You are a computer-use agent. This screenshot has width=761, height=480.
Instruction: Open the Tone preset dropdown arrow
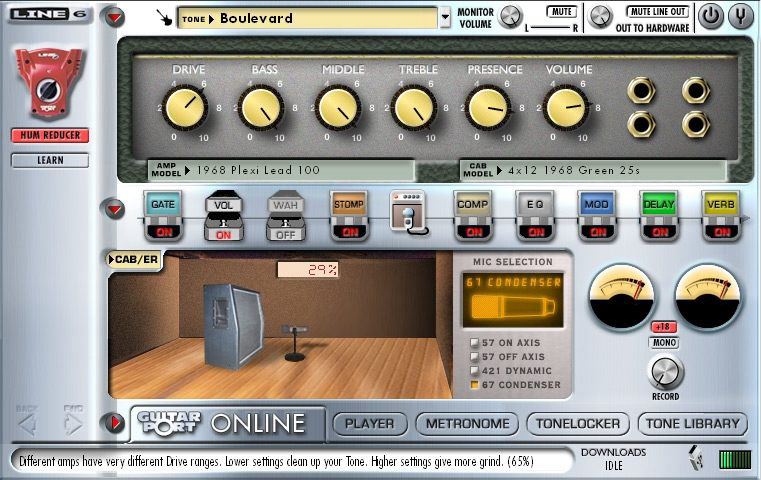(x=445, y=17)
